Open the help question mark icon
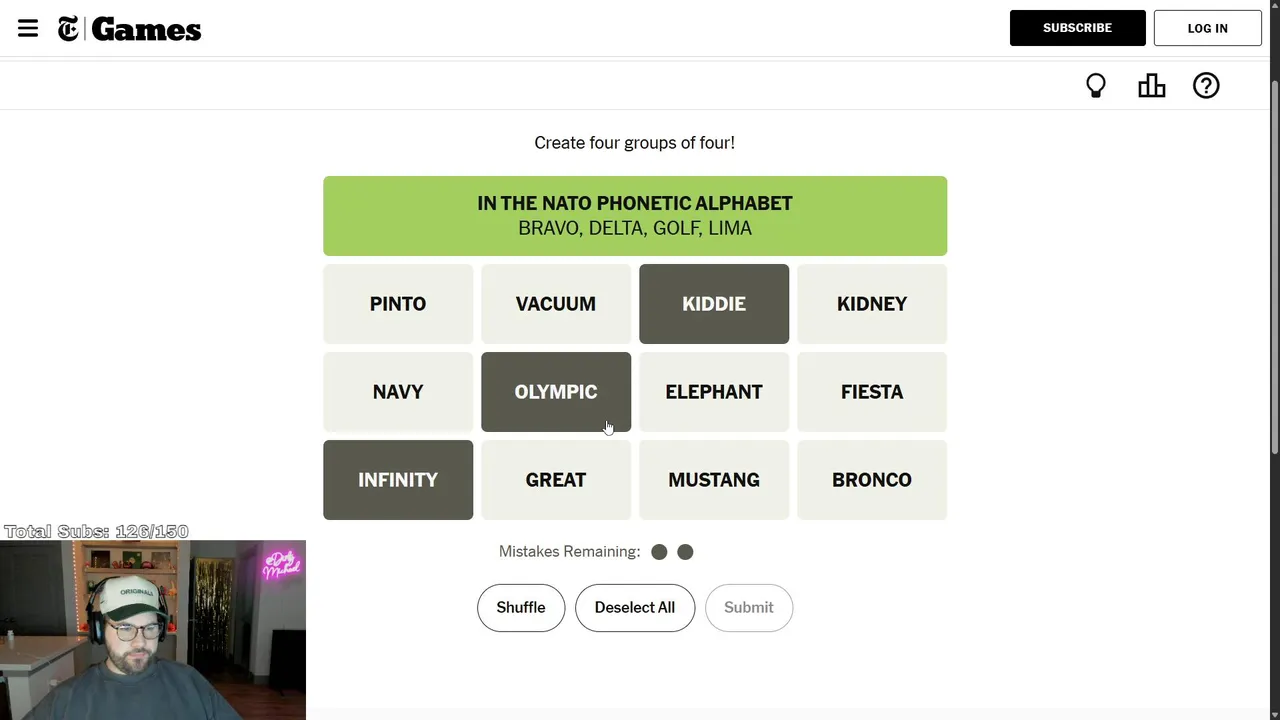 tap(1206, 86)
